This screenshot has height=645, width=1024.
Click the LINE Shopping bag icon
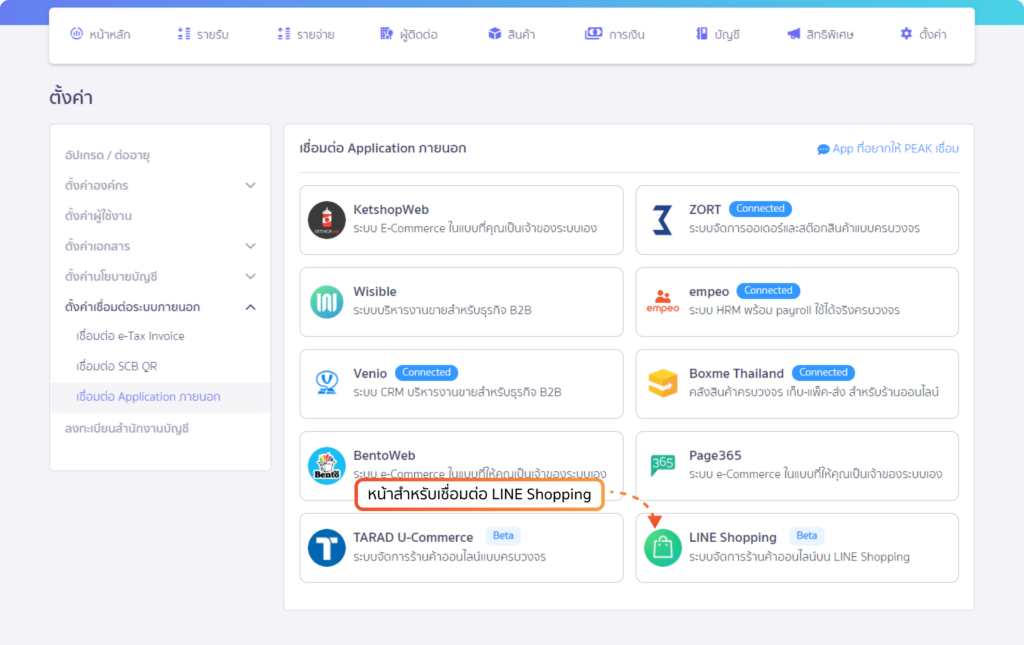pyautogui.click(x=662, y=547)
